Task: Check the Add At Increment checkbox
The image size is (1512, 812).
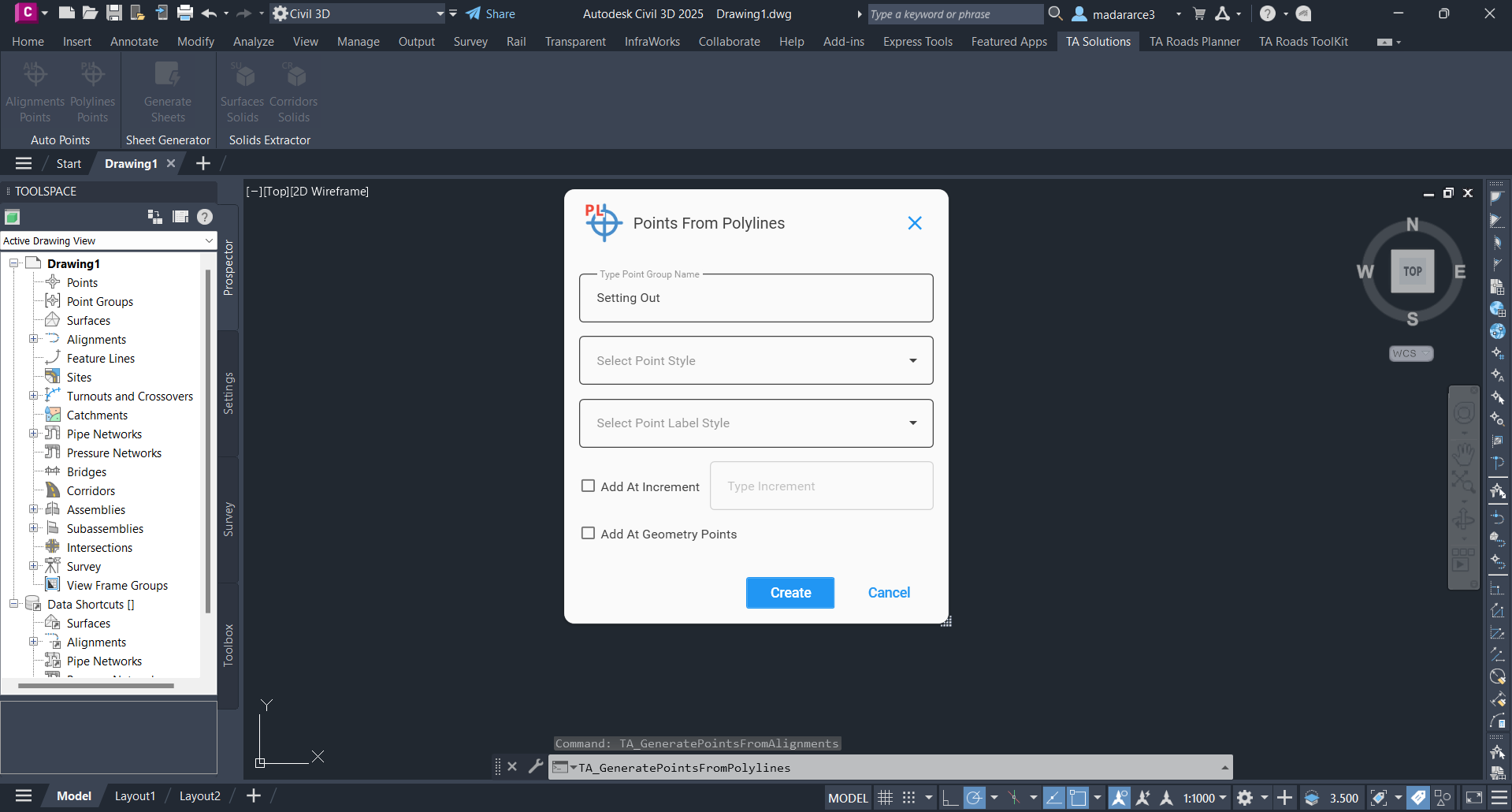Action: coord(588,486)
